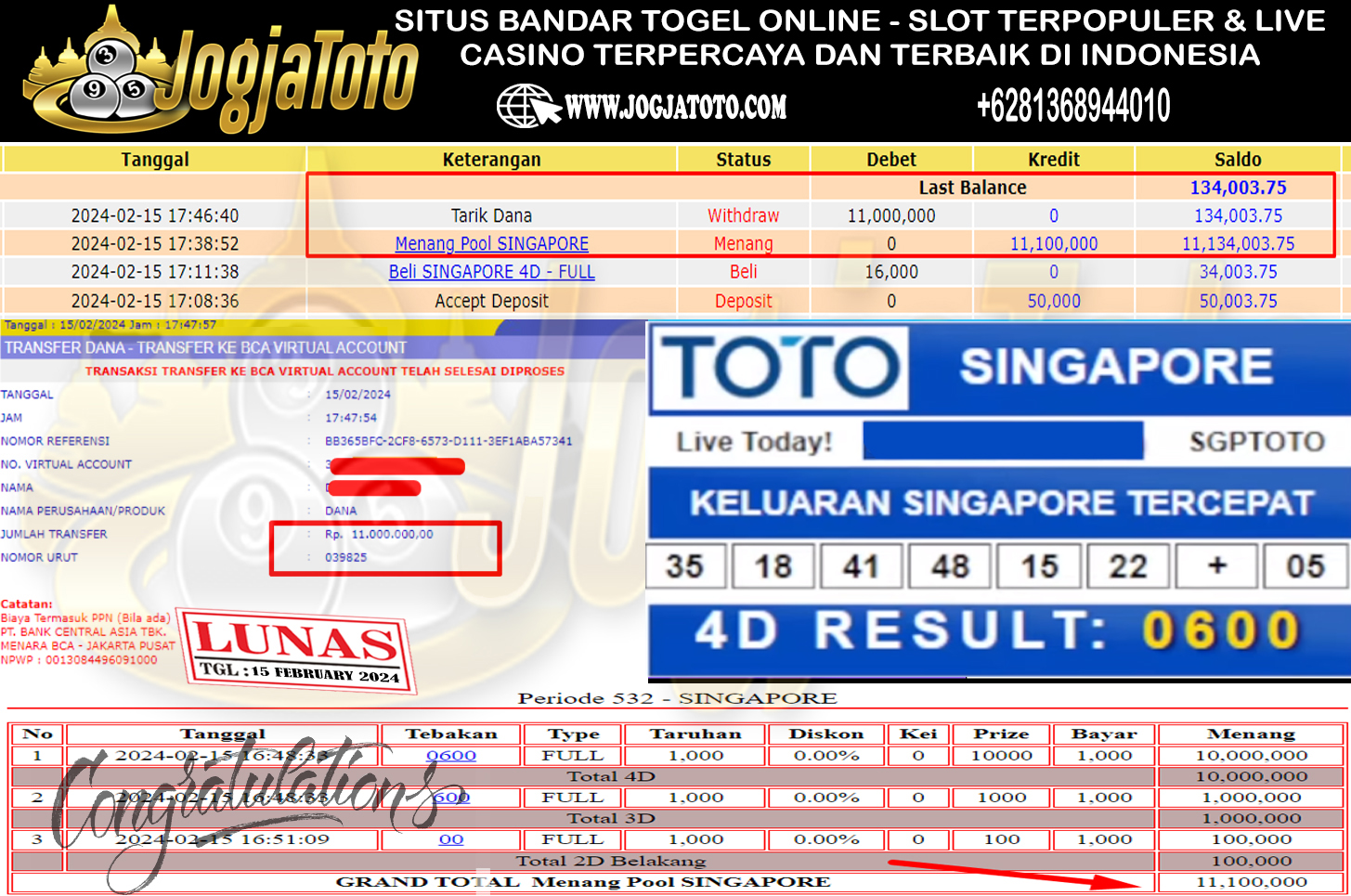Click the Prize value 10000
The height and width of the screenshot is (896, 1351).
click(x=1001, y=756)
